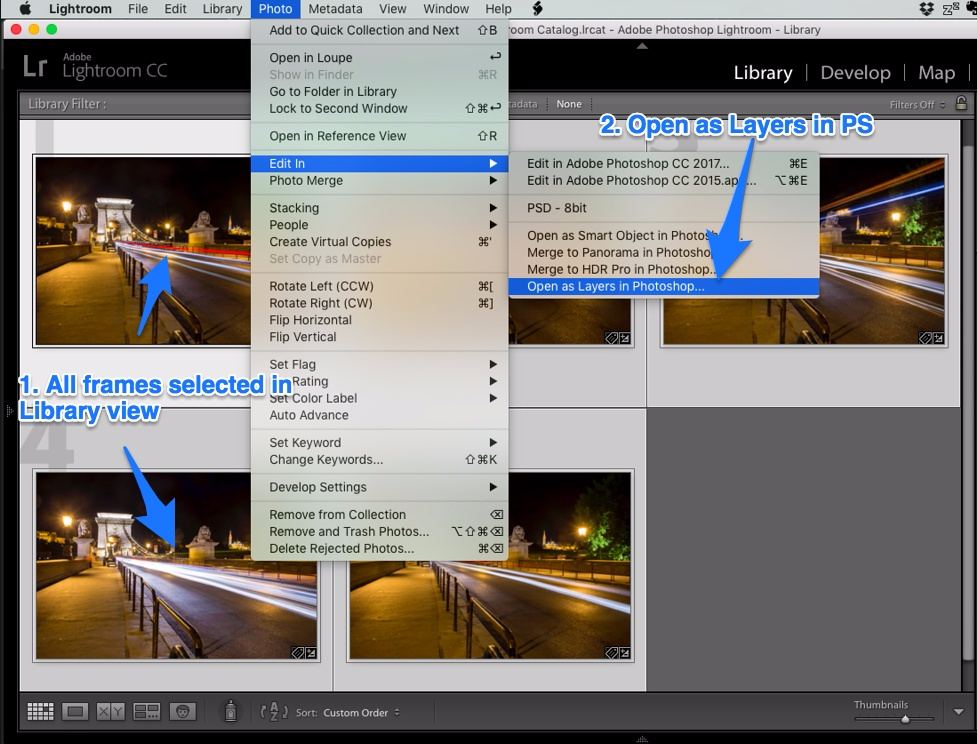977x744 pixels.
Task: Open the Filters Off preset dropdown
Action: pyautogui.click(x=917, y=105)
